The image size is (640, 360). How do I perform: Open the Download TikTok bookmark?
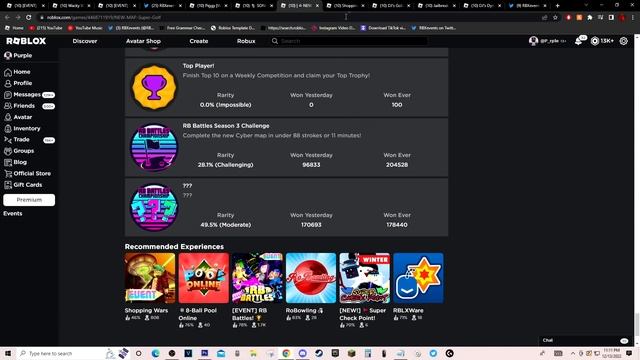click(383, 28)
